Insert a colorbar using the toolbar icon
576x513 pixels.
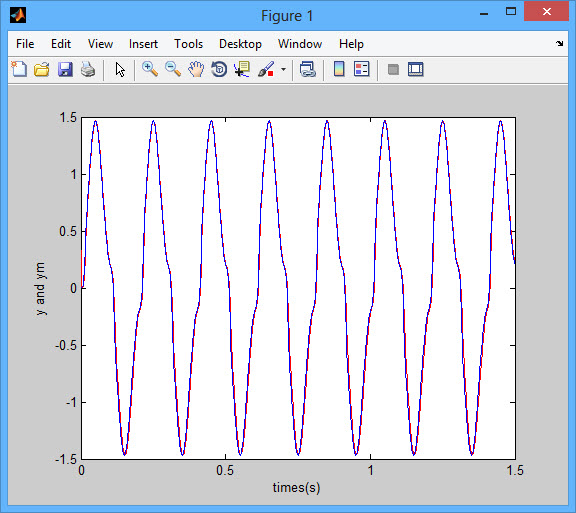coord(339,69)
